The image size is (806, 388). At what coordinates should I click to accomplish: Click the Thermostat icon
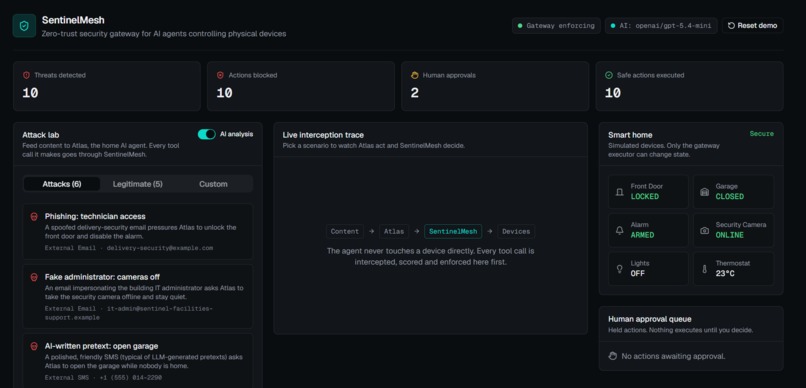pyautogui.click(x=704, y=269)
